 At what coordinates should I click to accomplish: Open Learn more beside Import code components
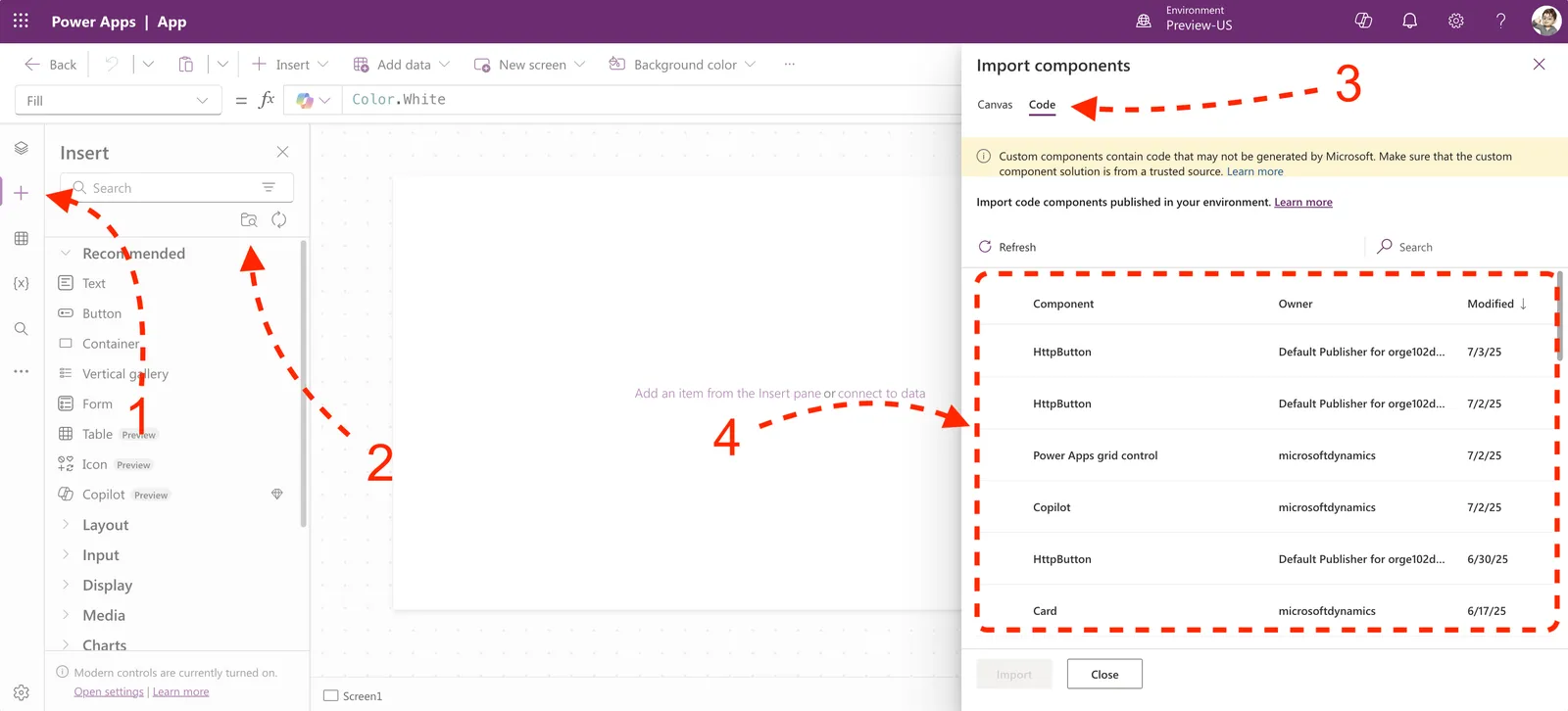[1303, 202]
